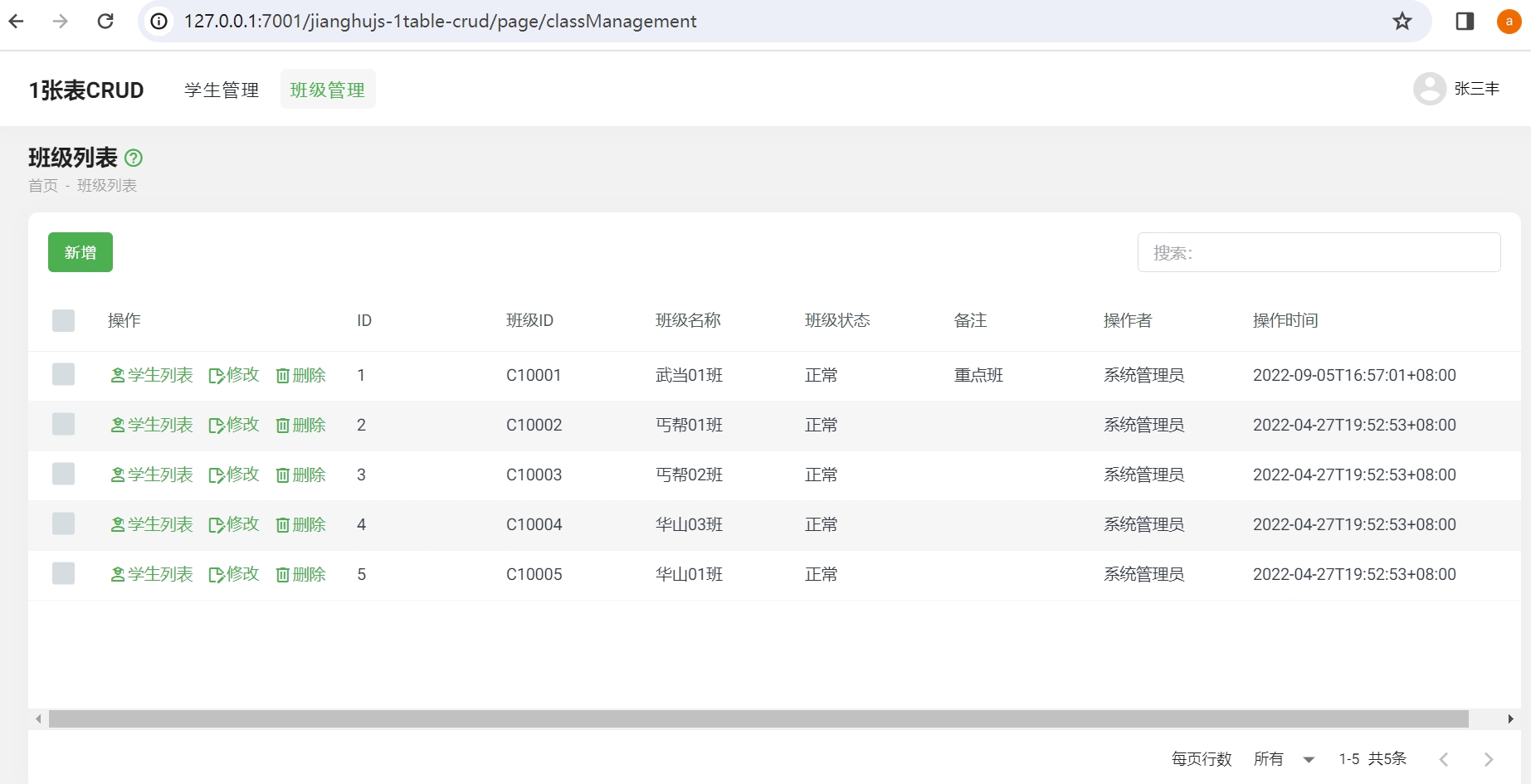Image resolution: width=1531 pixels, height=784 pixels.
Task: Click the edit (修改) icon for 丐帮01班
Action: (x=217, y=425)
